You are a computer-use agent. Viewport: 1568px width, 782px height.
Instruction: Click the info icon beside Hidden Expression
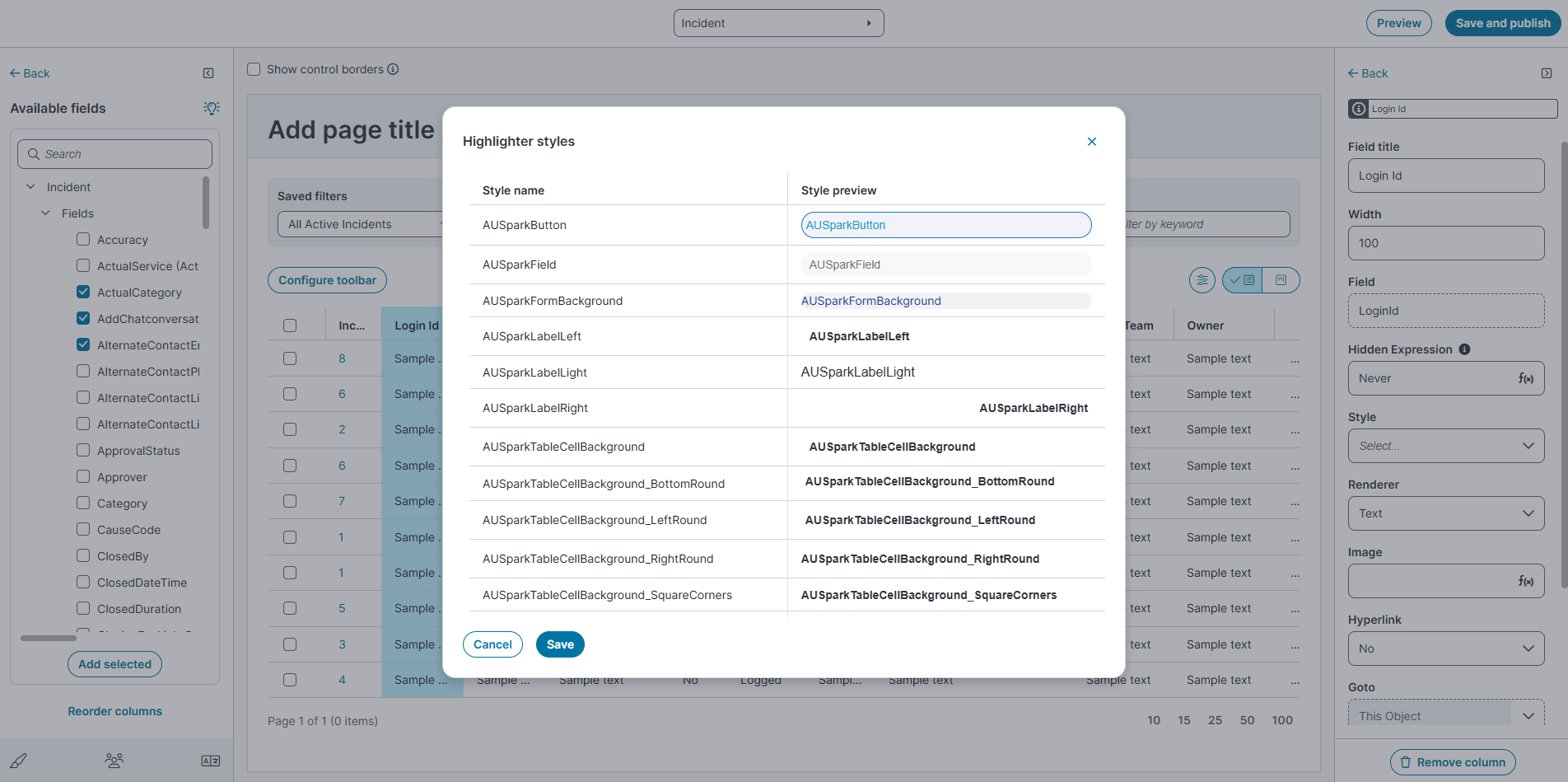[x=1464, y=349]
